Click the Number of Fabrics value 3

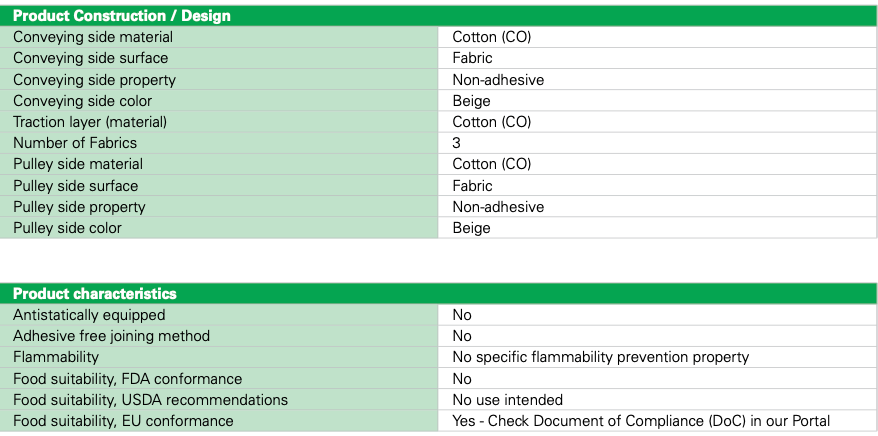tap(457, 143)
